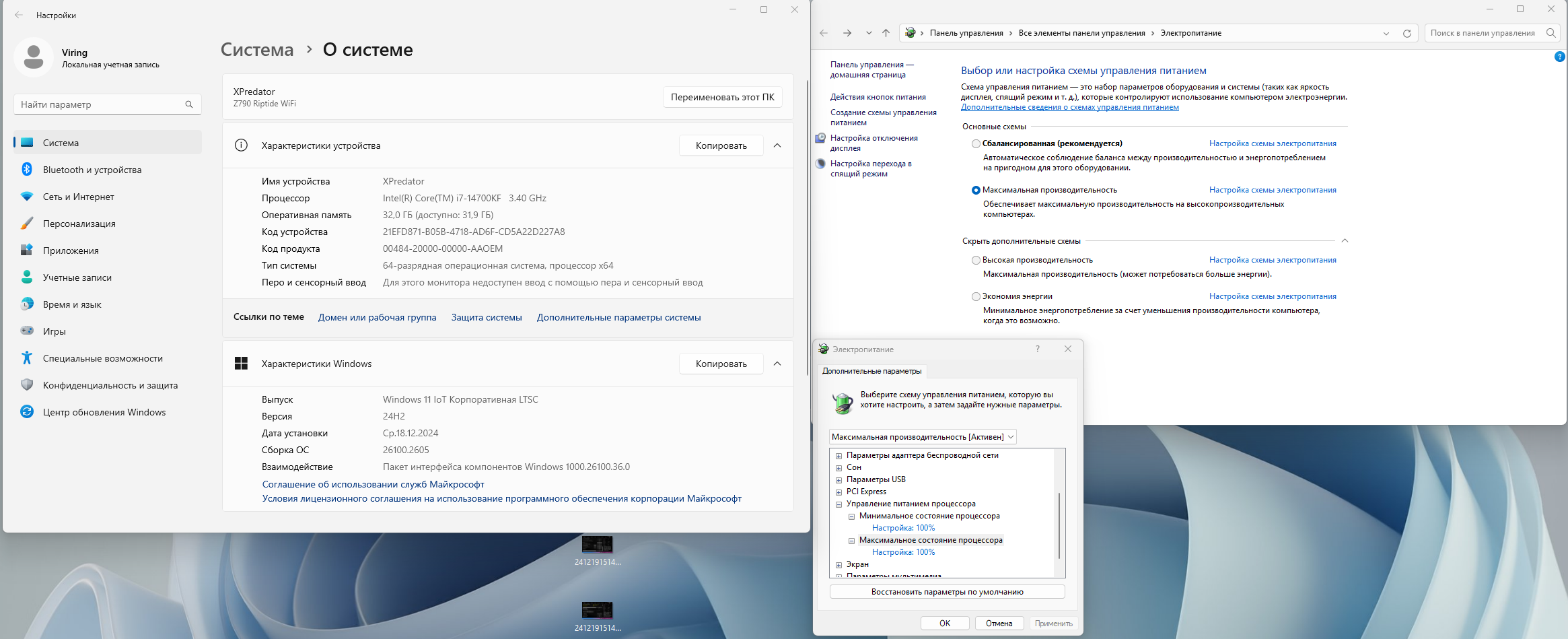Click the moon icon beside Настройка перехода в спящий режим
This screenshot has height=639, width=1568.
(820, 164)
